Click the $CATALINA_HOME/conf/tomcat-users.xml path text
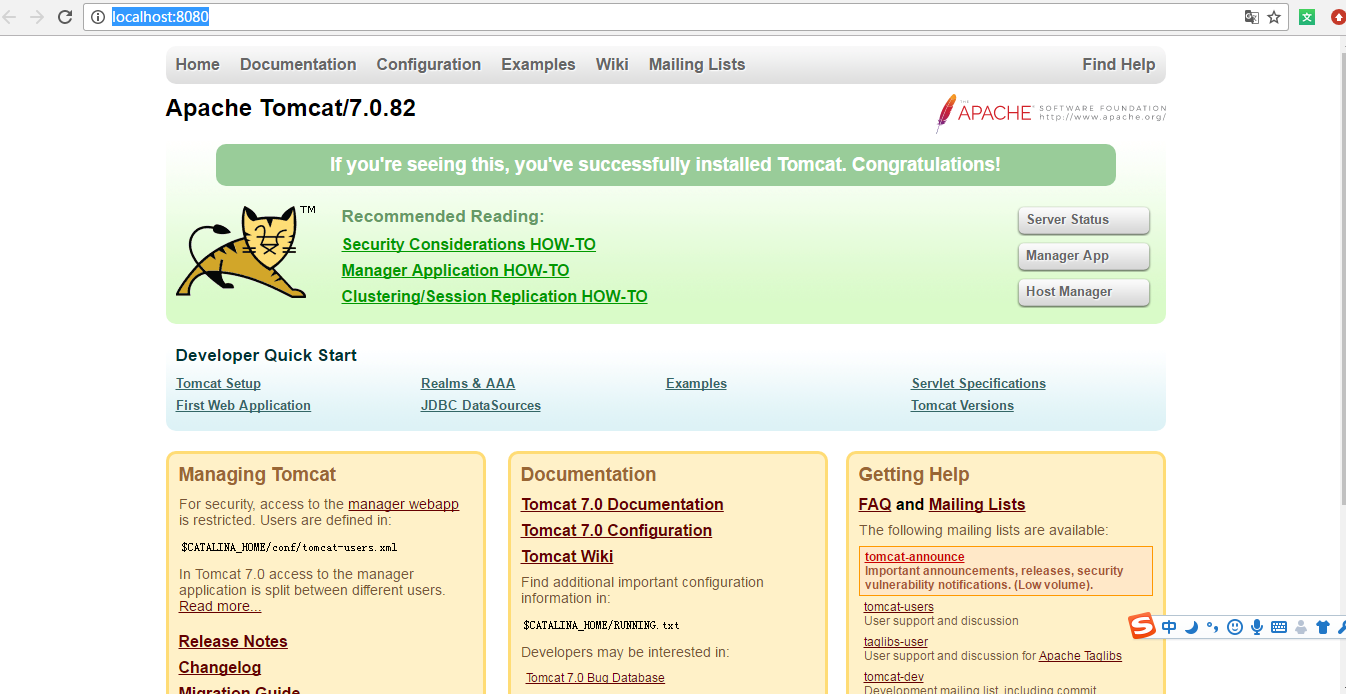Image resolution: width=1346 pixels, height=694 pixels. (289, 547)
